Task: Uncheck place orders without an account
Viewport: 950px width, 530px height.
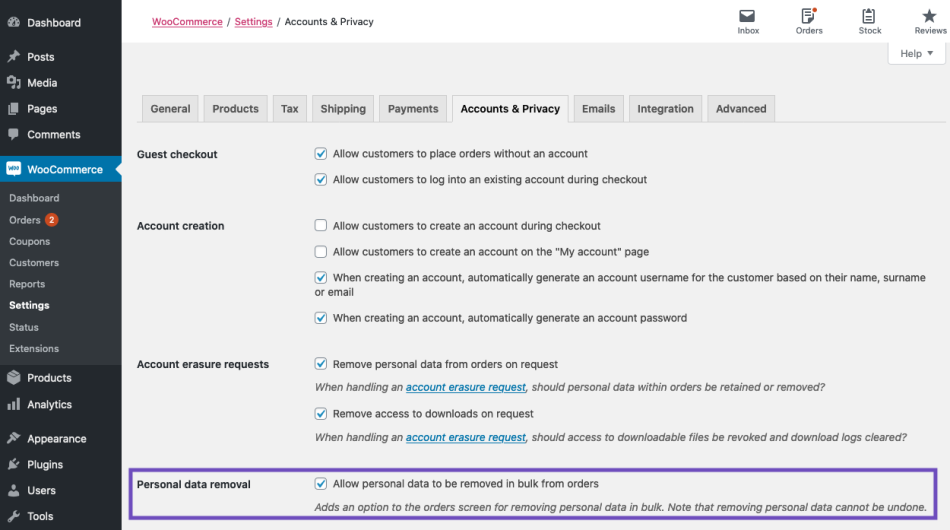Action: coord(321,154)
